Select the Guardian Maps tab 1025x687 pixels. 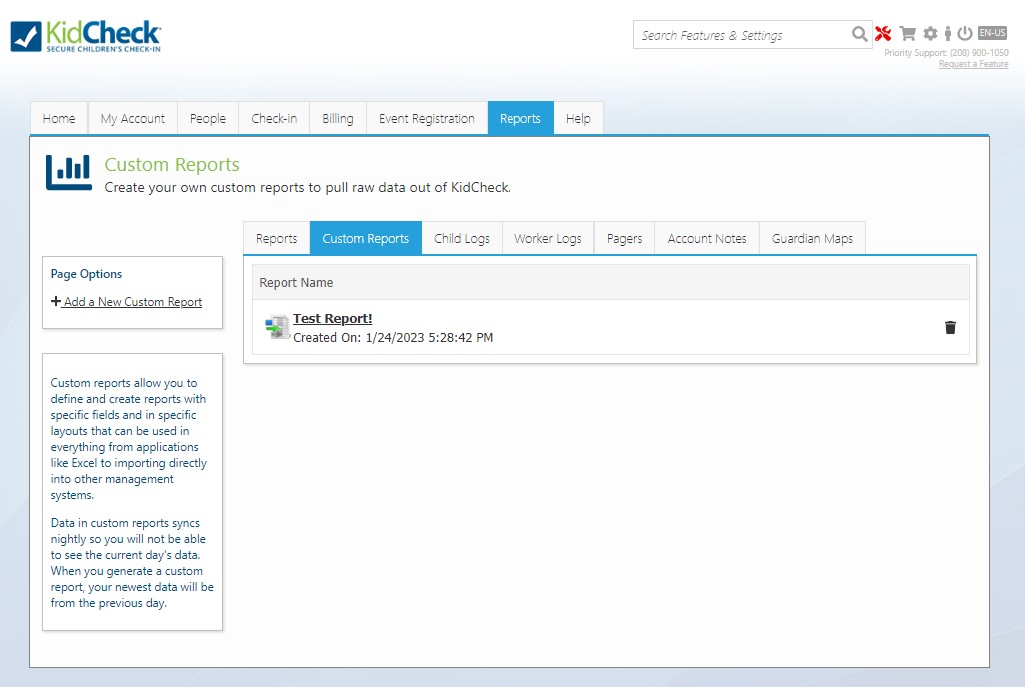(812, 239)
